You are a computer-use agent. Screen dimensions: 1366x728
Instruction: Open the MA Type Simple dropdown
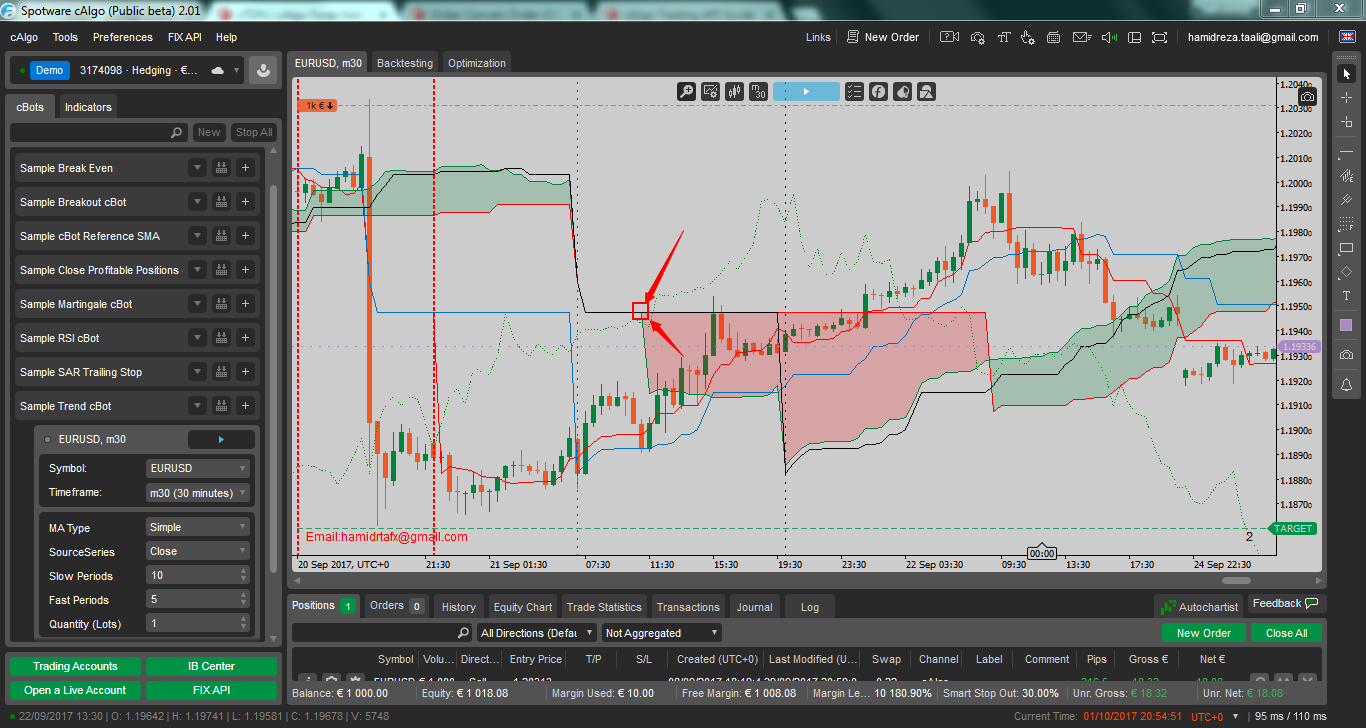(197, 527)
